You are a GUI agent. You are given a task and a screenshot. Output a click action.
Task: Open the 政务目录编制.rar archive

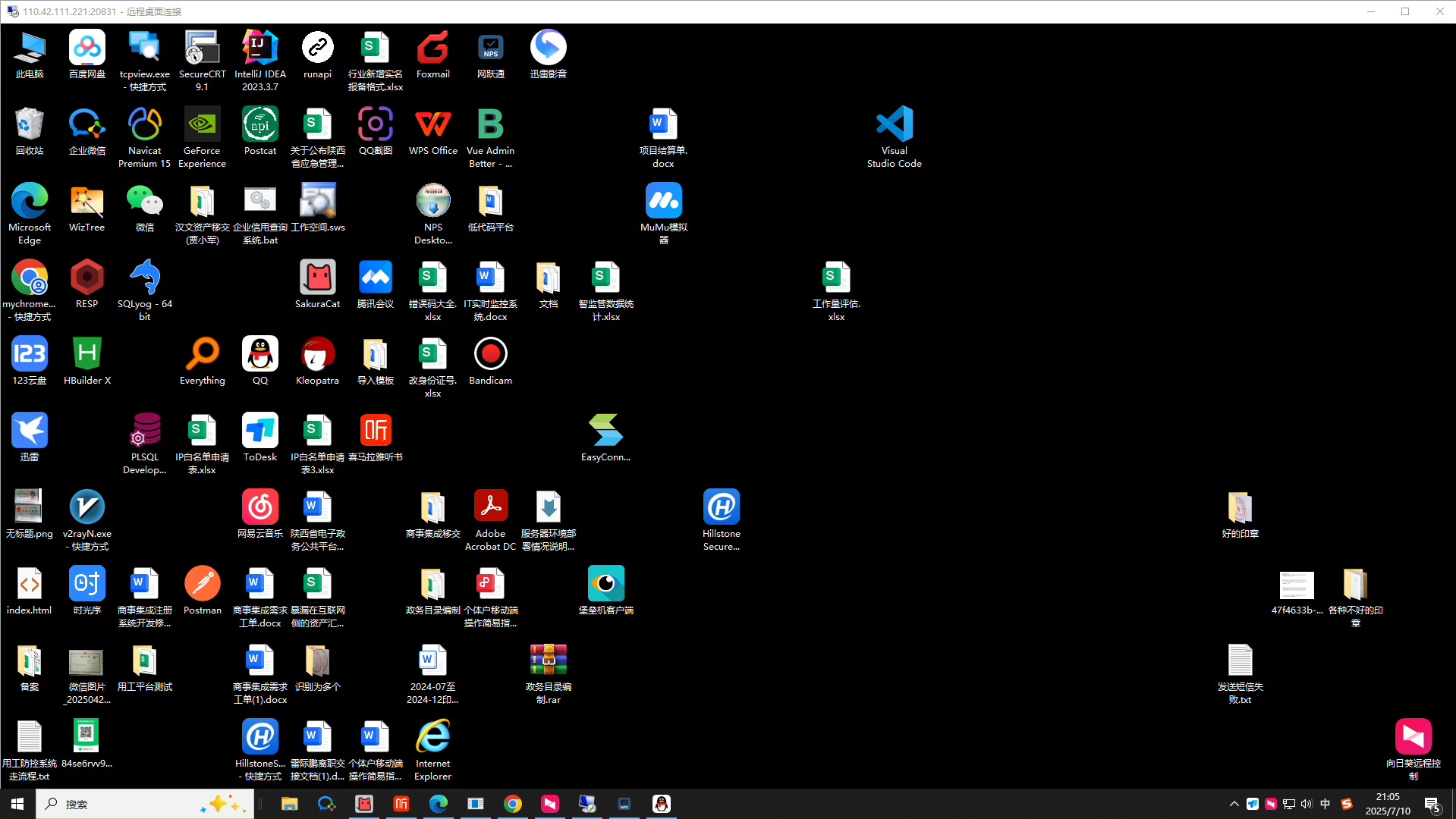[x=549, y=673]
